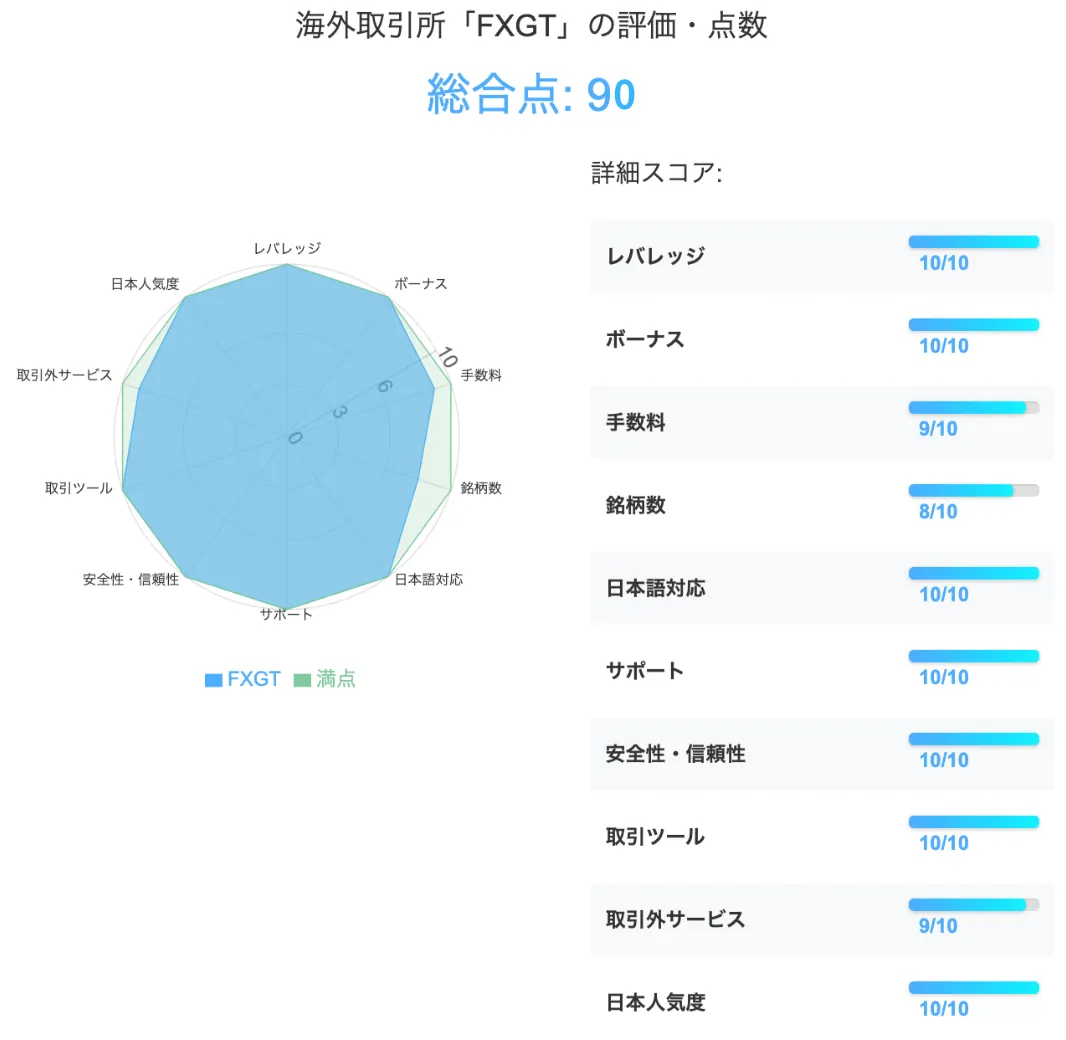Click the ボーナス score progress bar
Screen dimensions: 1066x1040
pos(974,325)
